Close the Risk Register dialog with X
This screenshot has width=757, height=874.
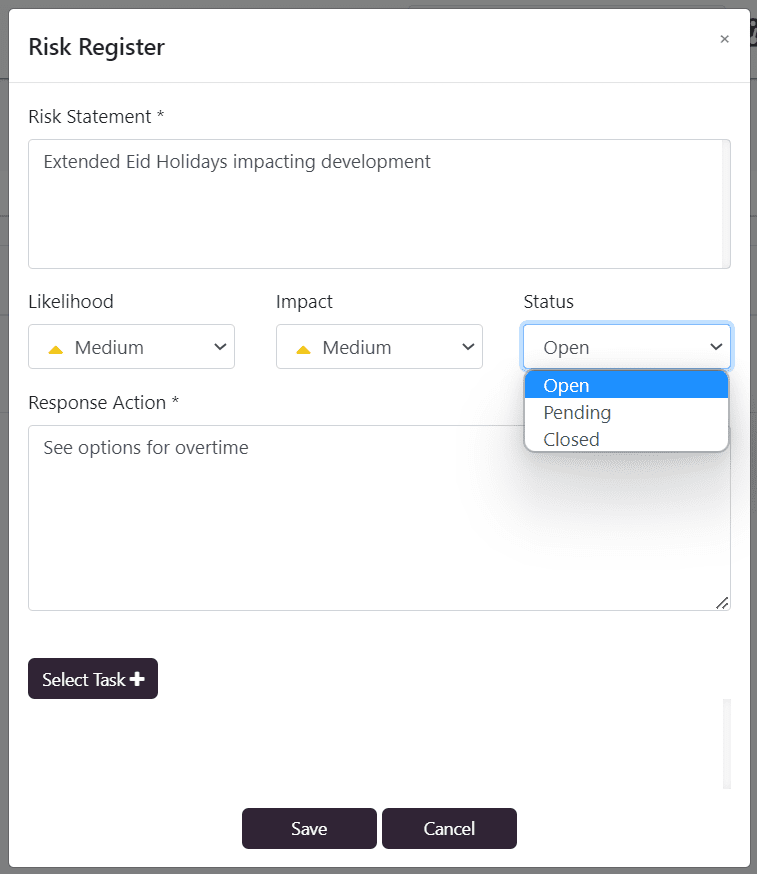click(x=724, y=39)
